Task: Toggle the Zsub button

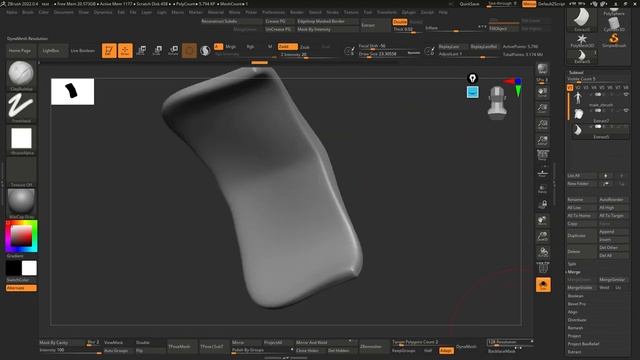Action: [304, 47]
